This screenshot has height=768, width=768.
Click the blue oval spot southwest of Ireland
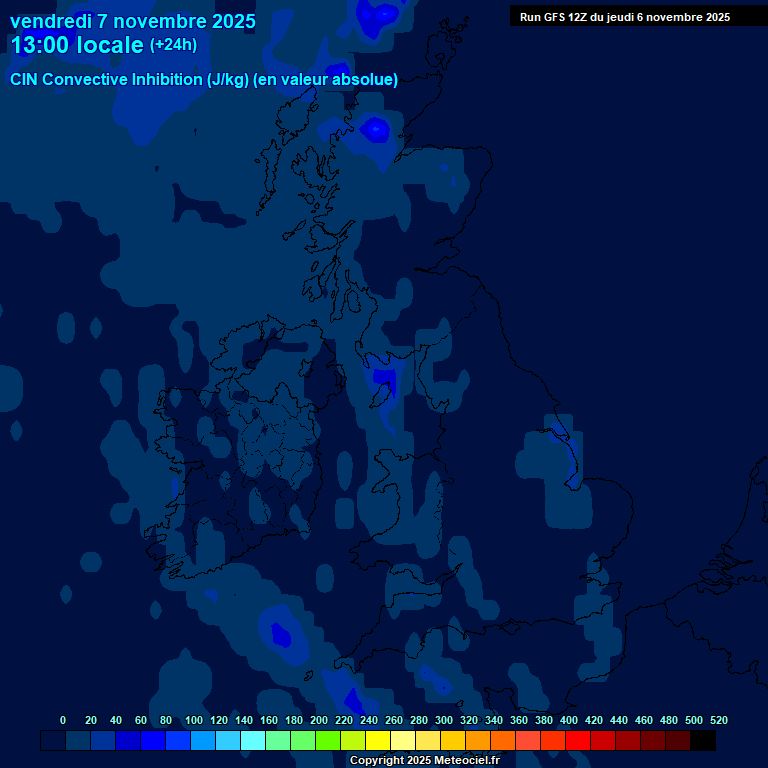click(x=281, y=634)
